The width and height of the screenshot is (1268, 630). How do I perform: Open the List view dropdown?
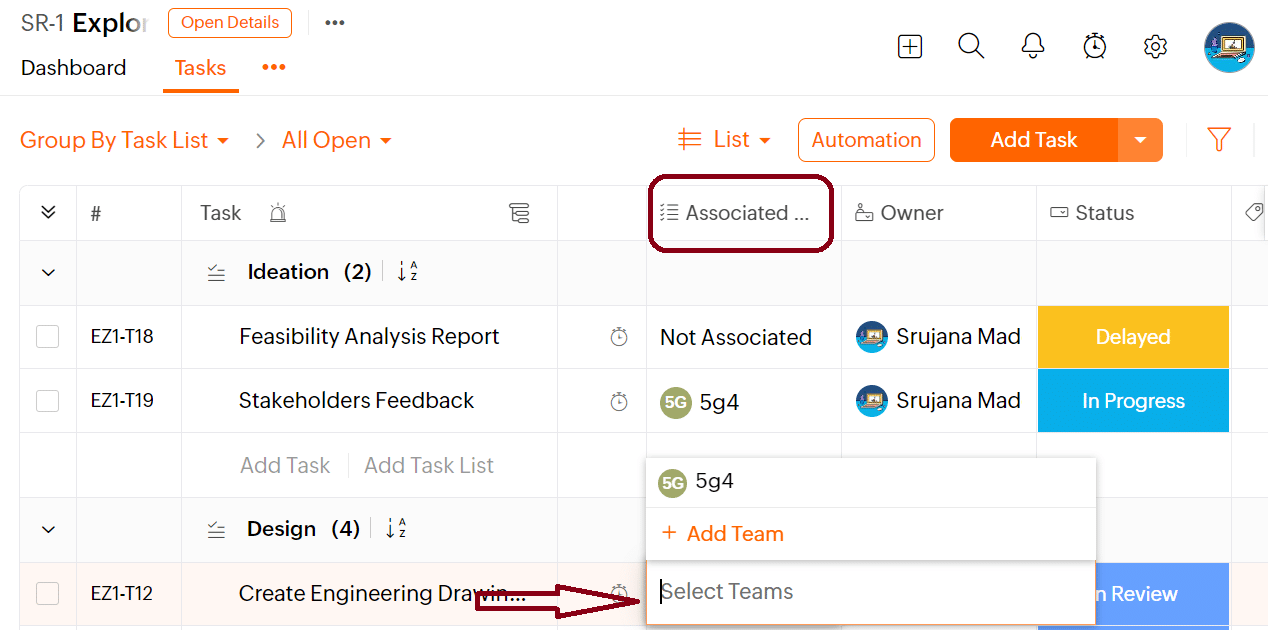pos(725,140)
